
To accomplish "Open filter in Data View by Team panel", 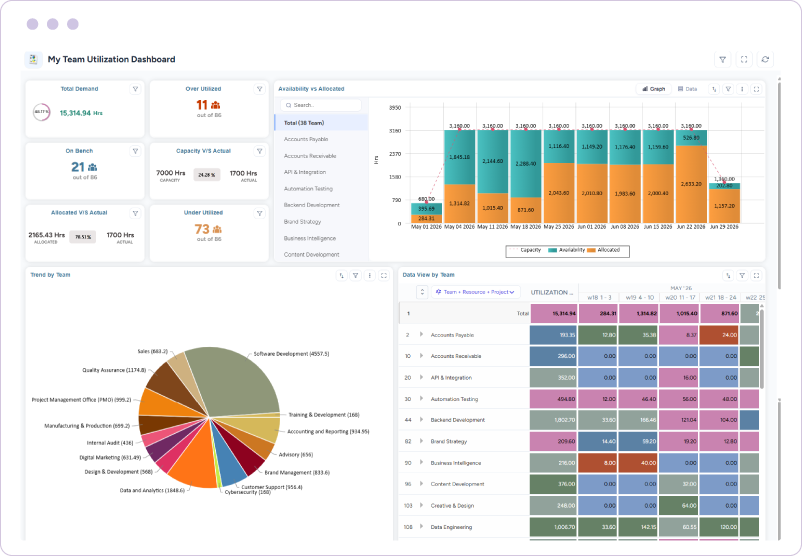I will [x=742, y=276].
